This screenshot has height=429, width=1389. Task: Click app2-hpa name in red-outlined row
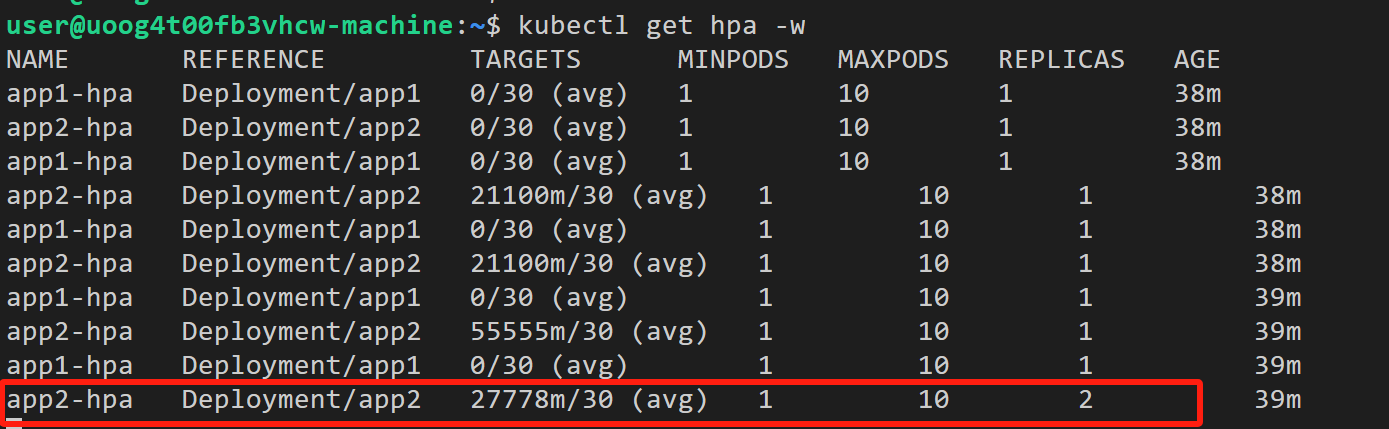point(70,401)
